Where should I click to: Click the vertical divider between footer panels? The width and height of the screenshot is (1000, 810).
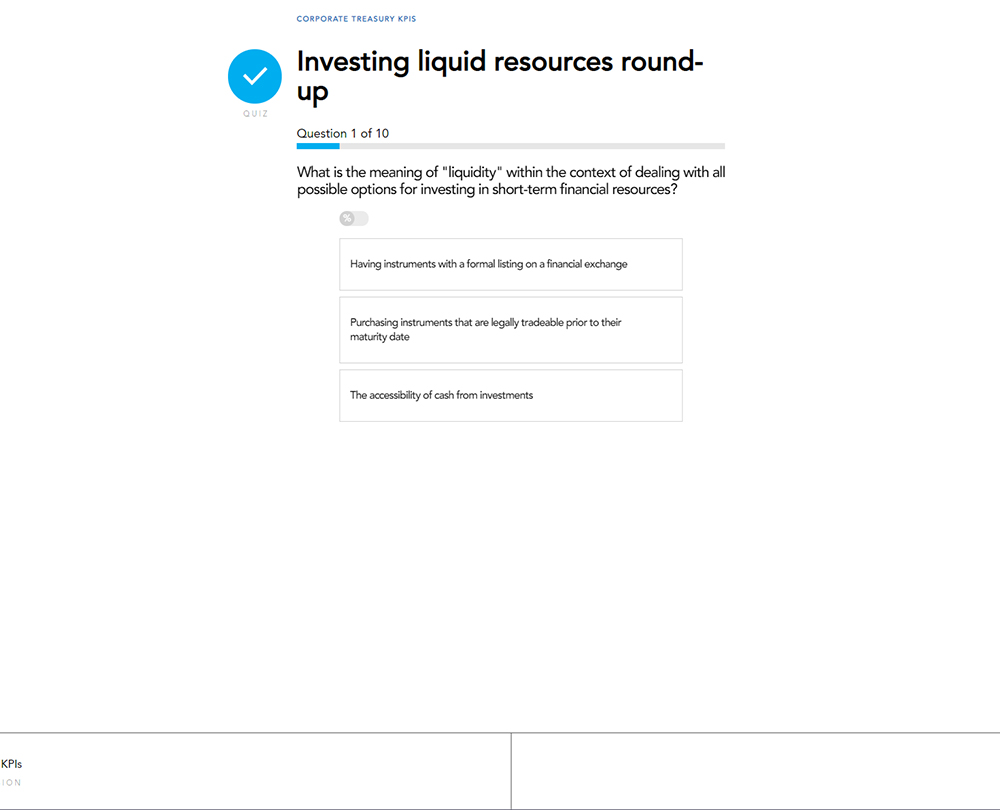point(511,771)
